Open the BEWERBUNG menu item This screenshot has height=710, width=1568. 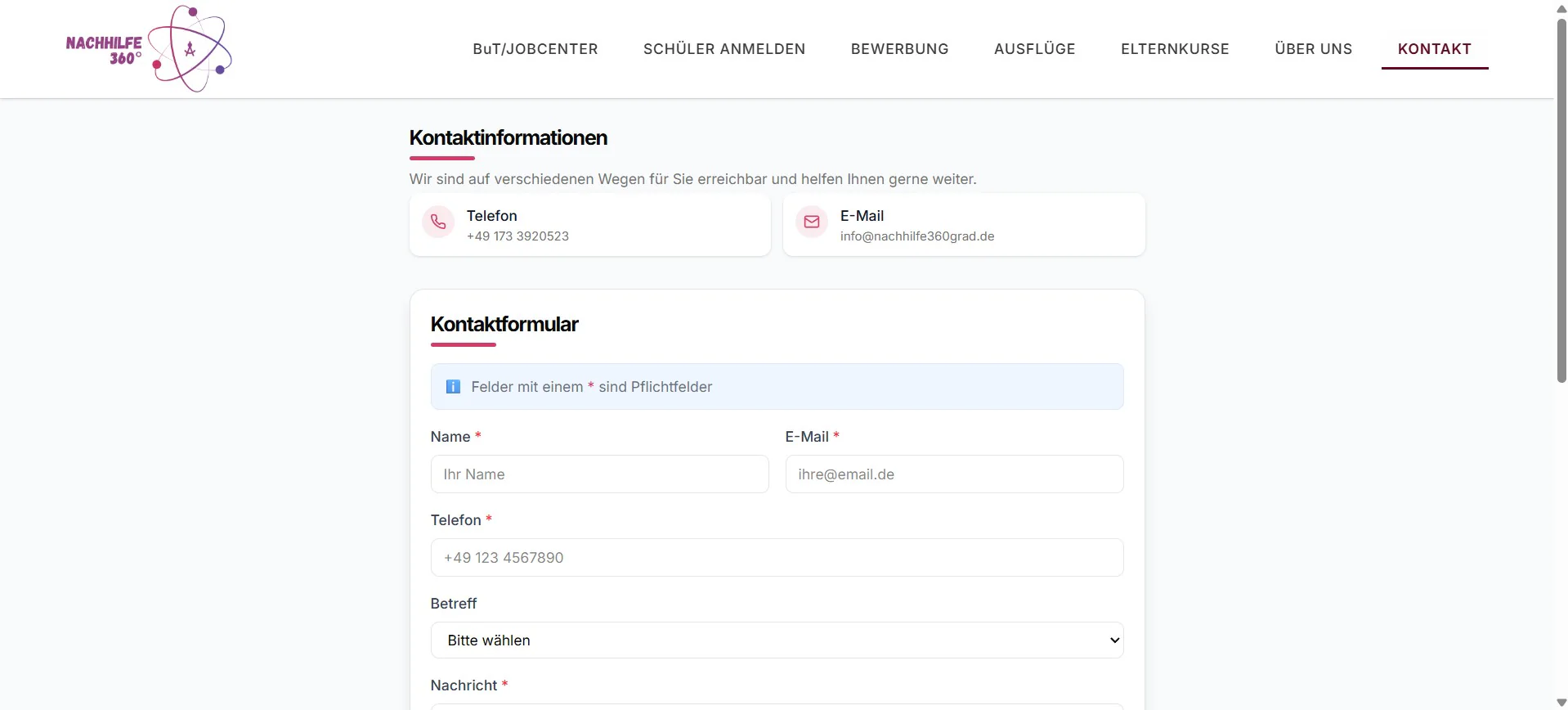pos(900,49)
